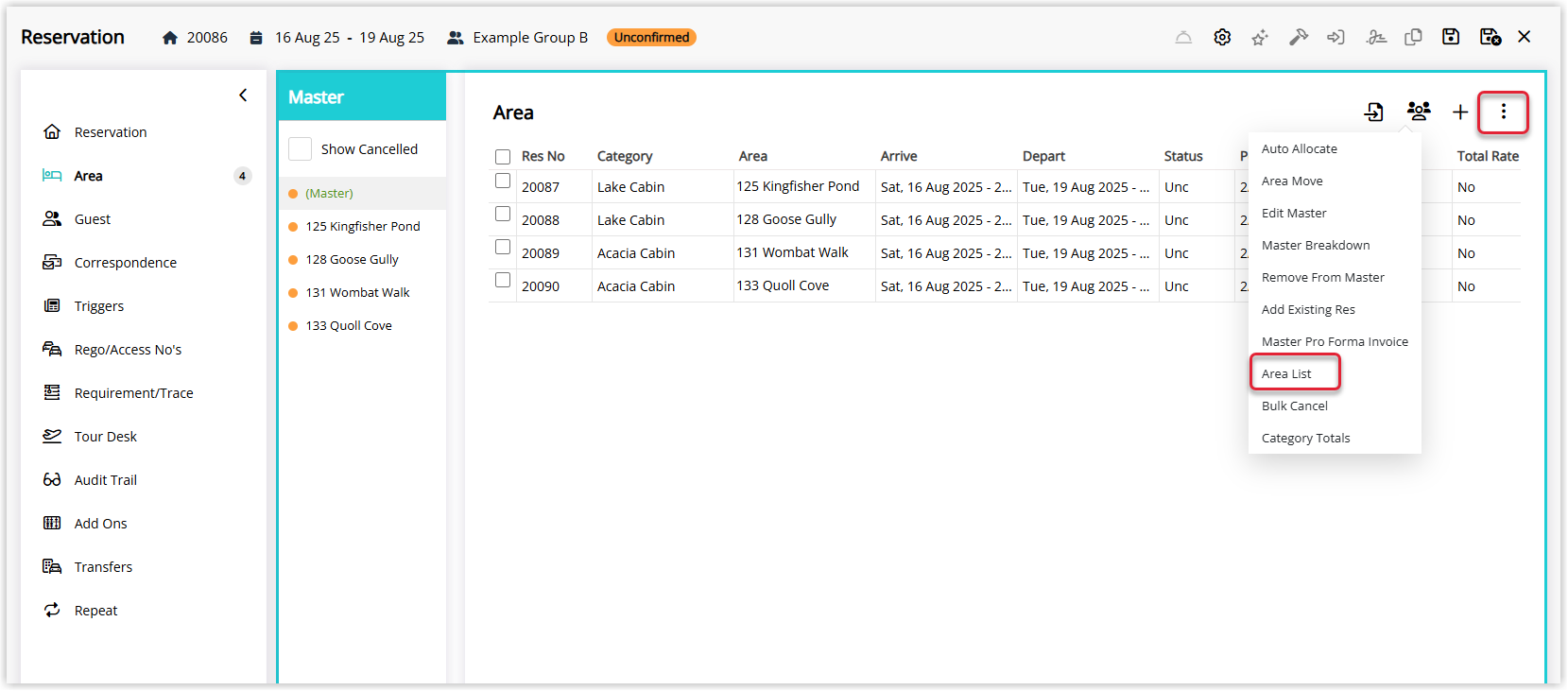Open the settings gear in reservation header

[1222, 38]
